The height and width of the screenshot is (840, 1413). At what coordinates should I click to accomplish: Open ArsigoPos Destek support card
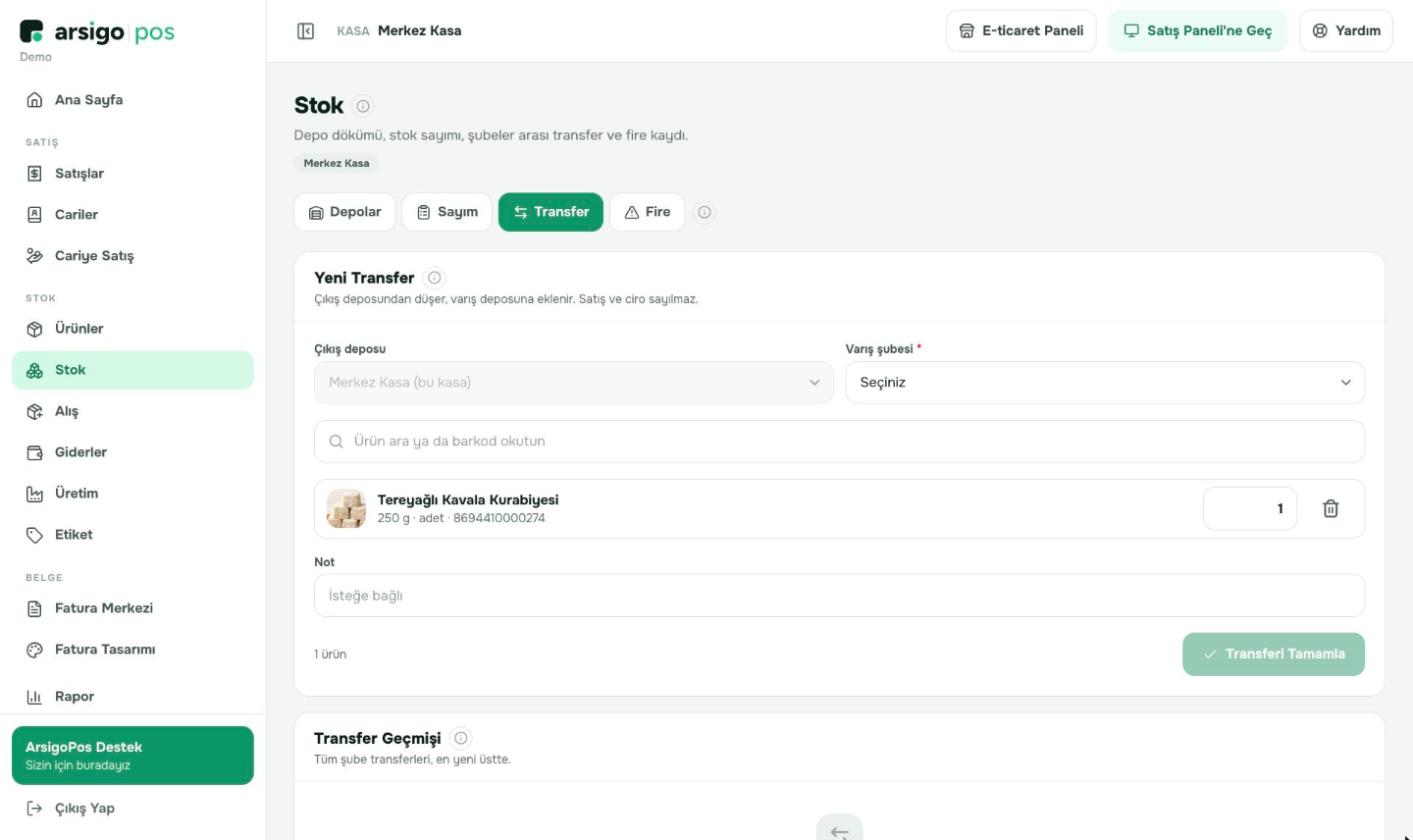[133, 755]
